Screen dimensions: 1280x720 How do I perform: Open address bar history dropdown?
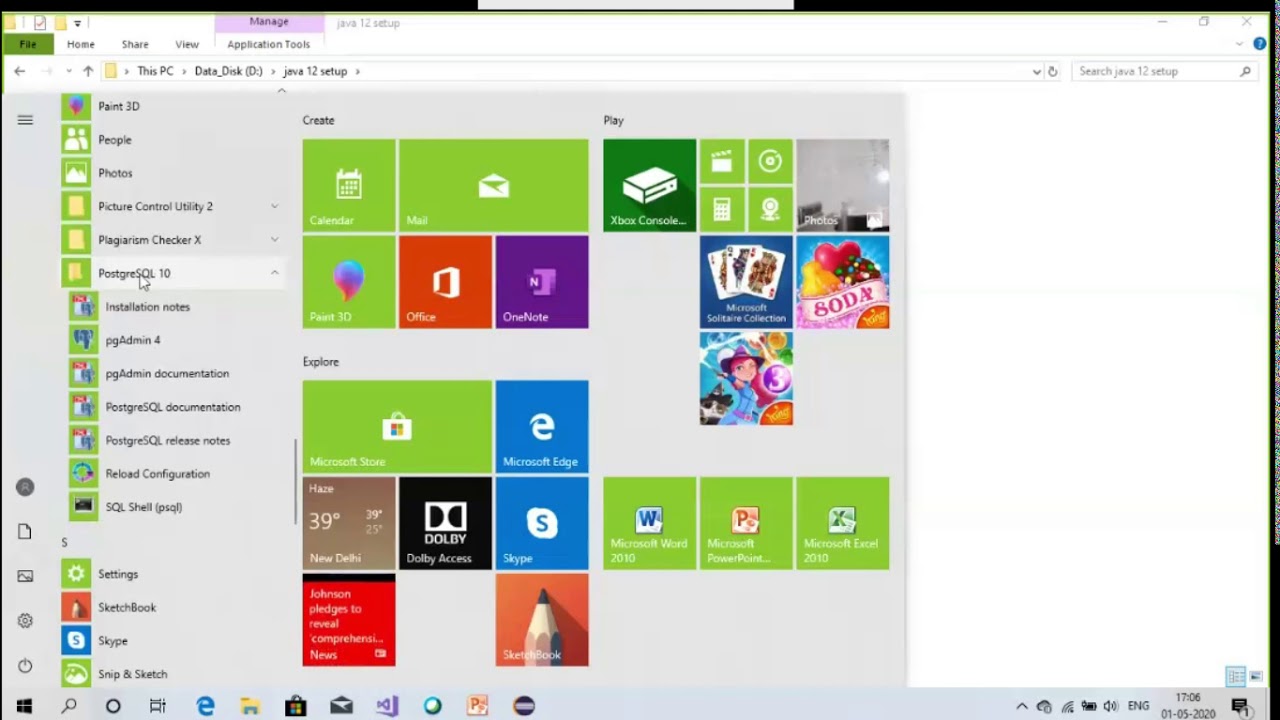1036,71
